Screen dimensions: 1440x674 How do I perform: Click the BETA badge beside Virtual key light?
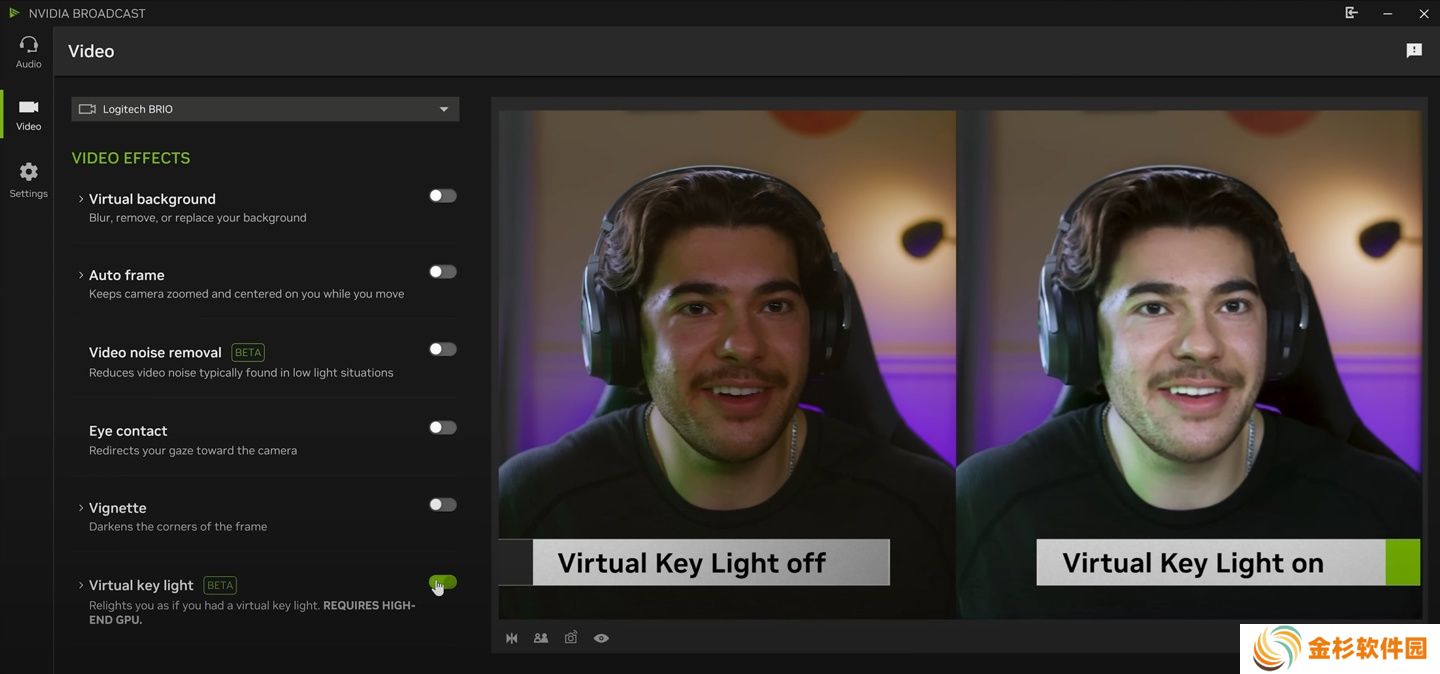pos(220,585)
